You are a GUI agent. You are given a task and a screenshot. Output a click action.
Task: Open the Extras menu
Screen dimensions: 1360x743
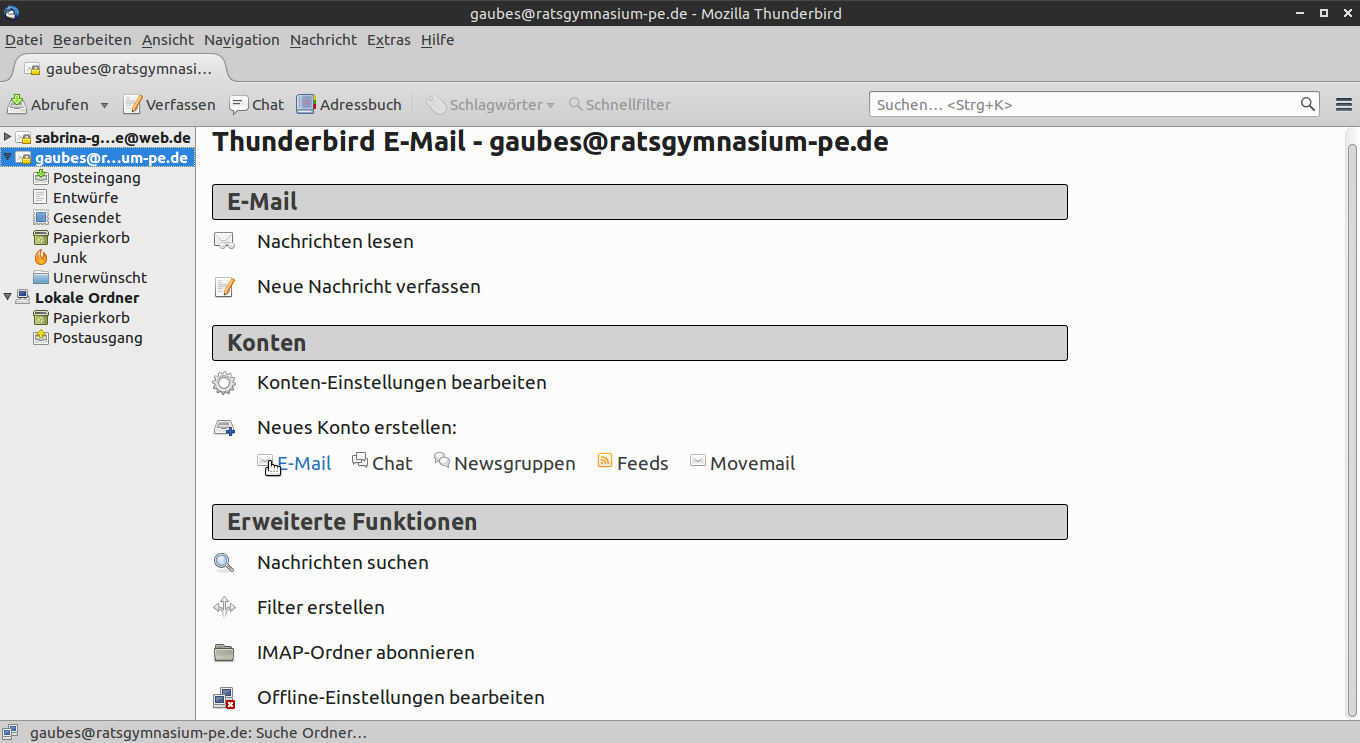[388, 40]
